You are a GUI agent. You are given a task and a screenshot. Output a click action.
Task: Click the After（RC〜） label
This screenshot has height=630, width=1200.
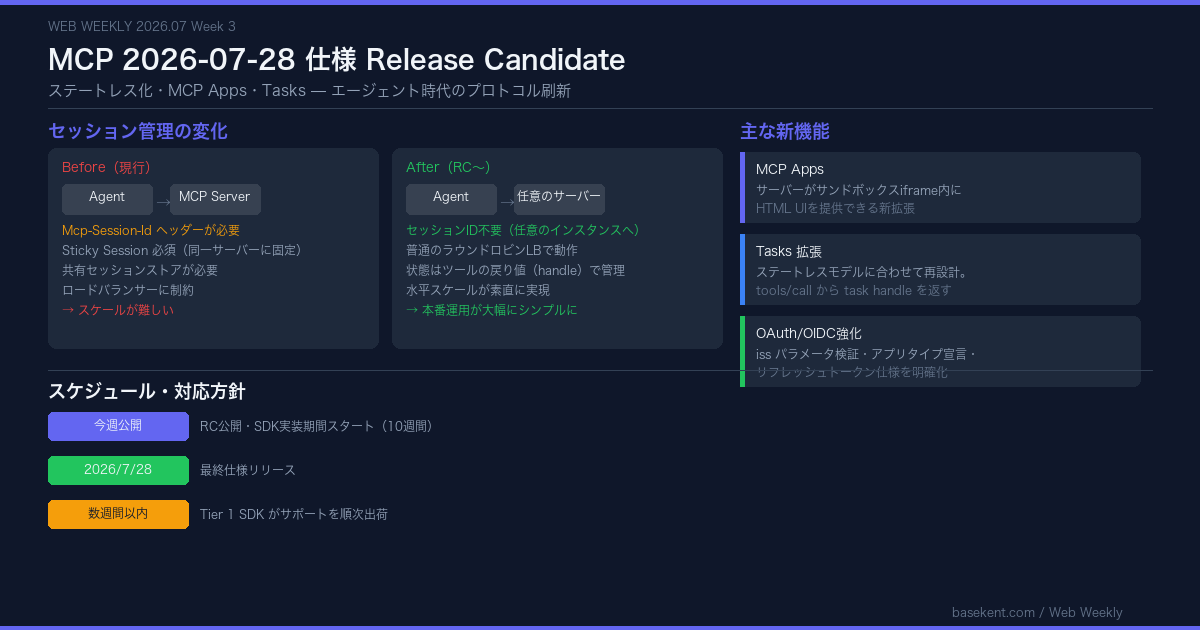[x=448, y=167]
